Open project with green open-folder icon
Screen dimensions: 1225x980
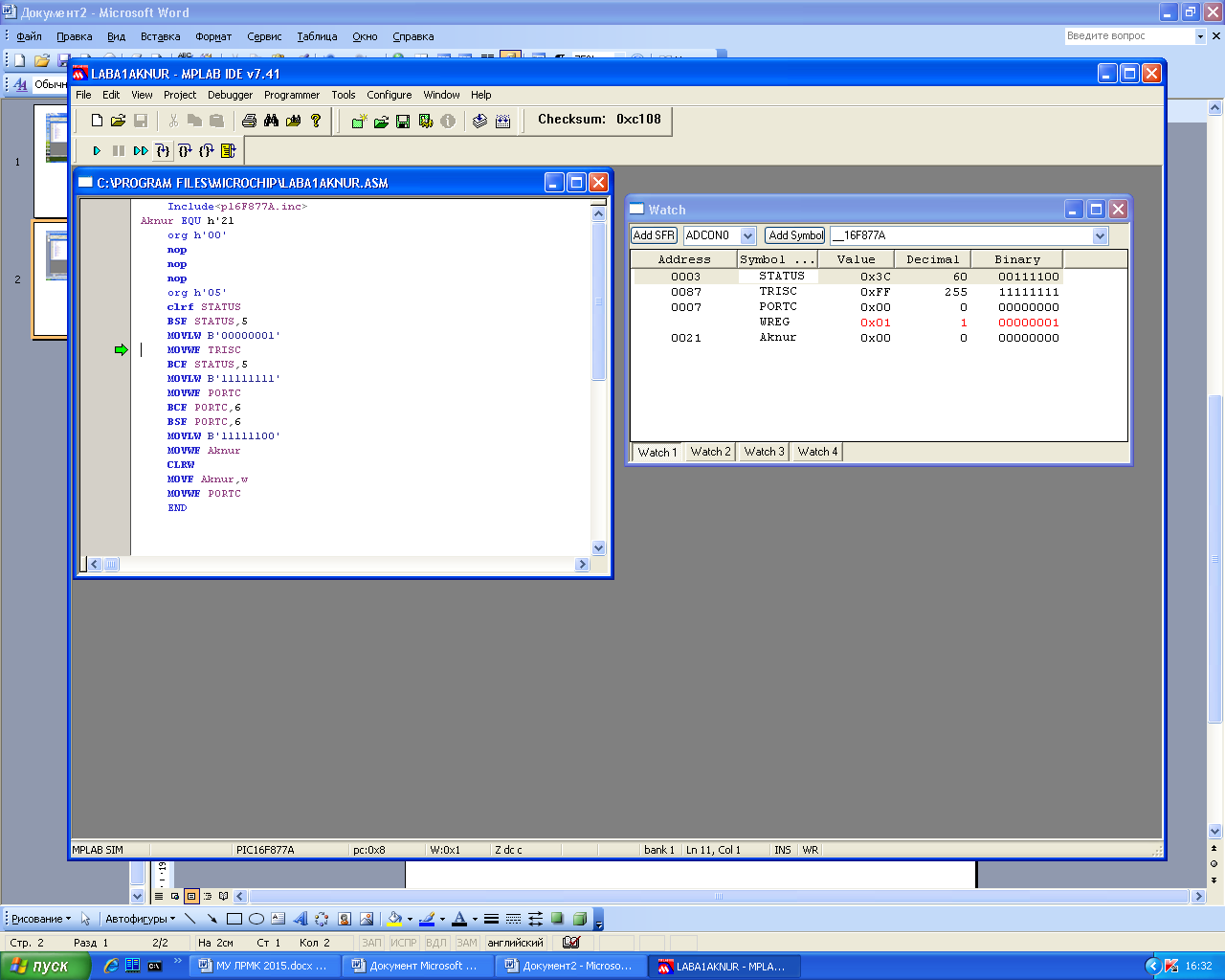pos(381,121)
